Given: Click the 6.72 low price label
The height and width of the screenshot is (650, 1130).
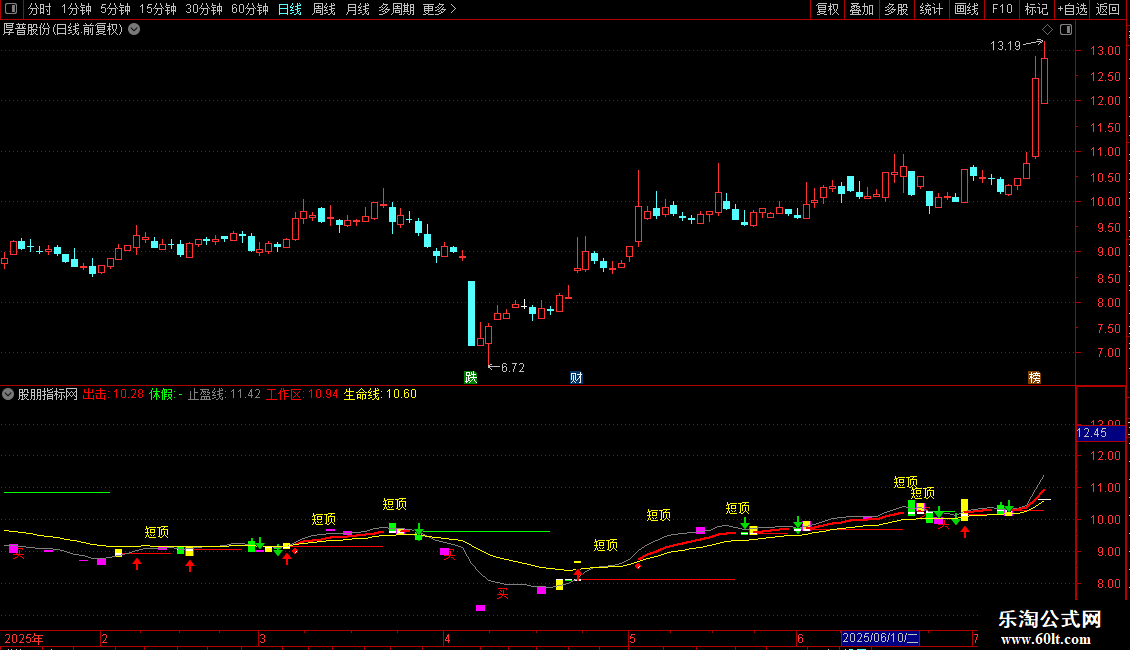Looking at the screenshot, I should coord(512,368).
